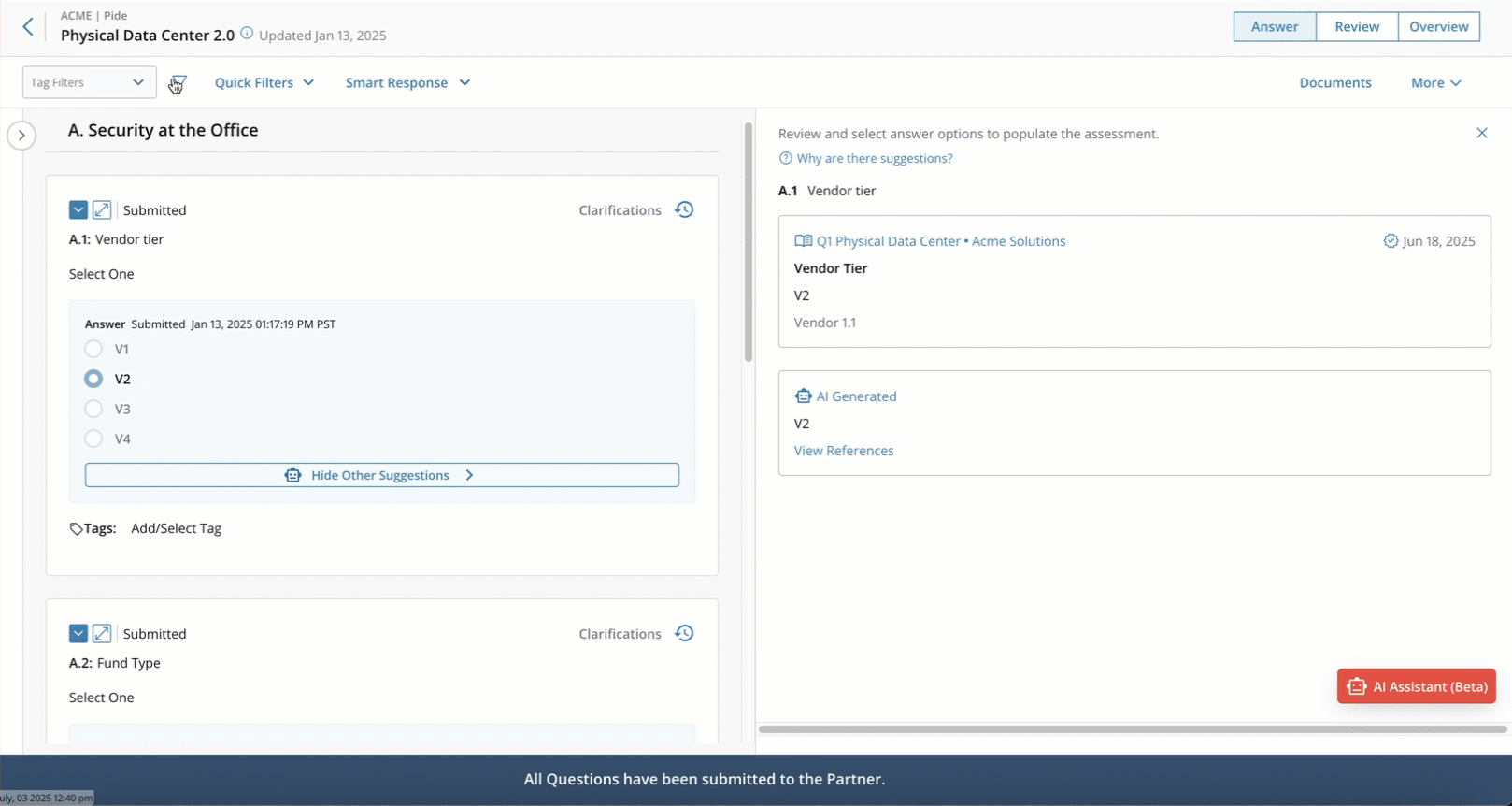Click the back arrow icon
Screen dimensions: 1512x806
click(28, 27)
